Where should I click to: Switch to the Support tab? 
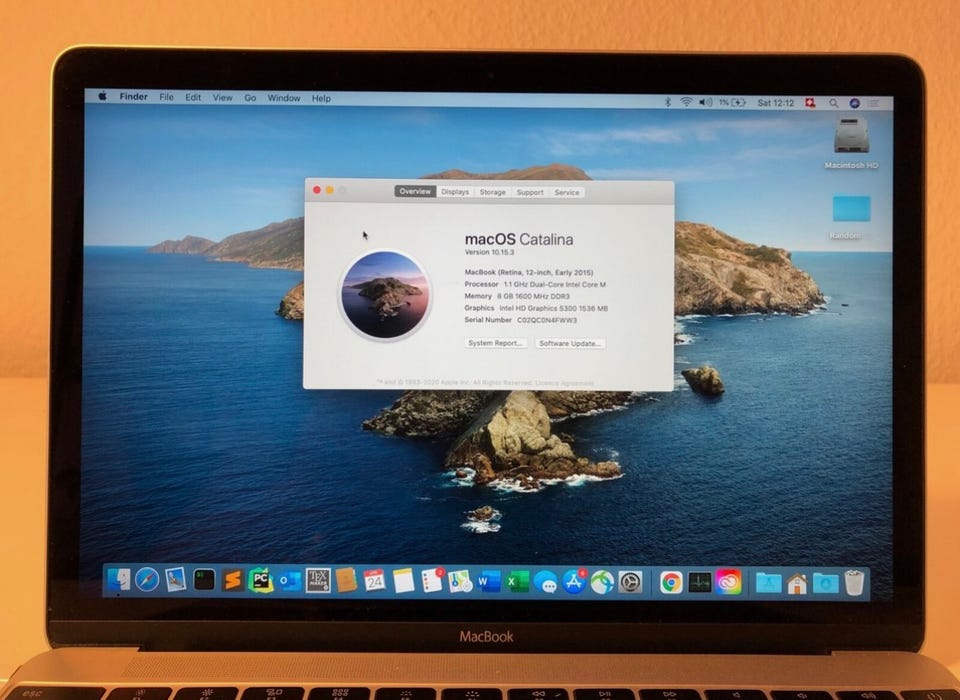(530, 192)
